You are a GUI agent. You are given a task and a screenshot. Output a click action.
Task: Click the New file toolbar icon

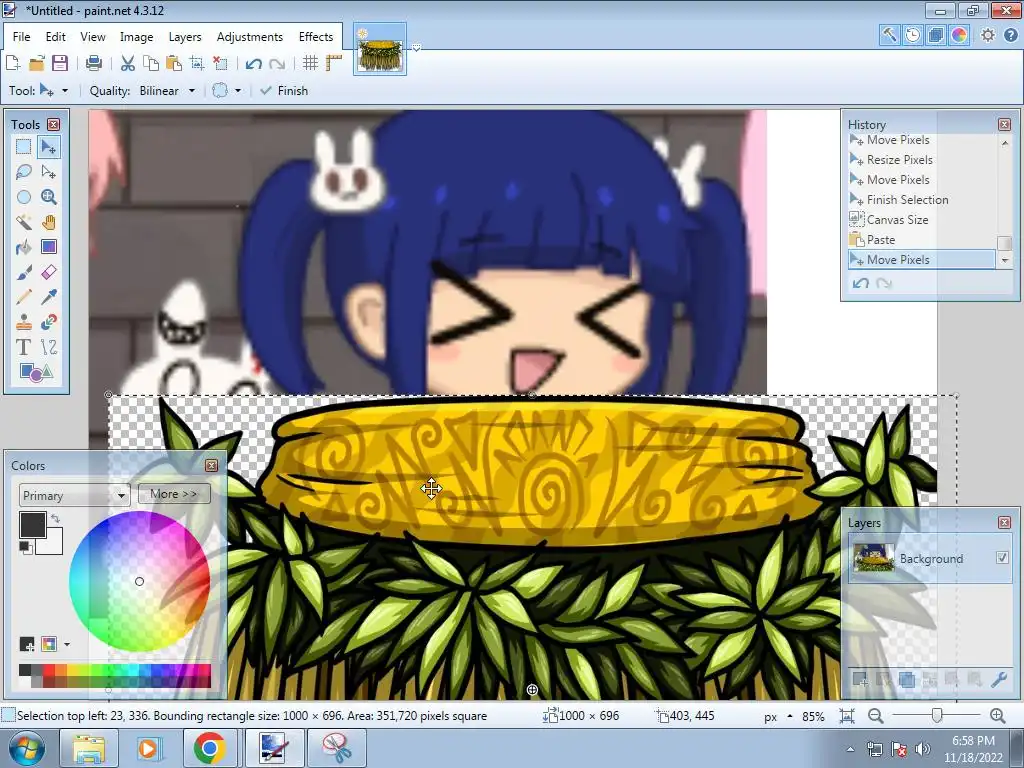[12, 63]
